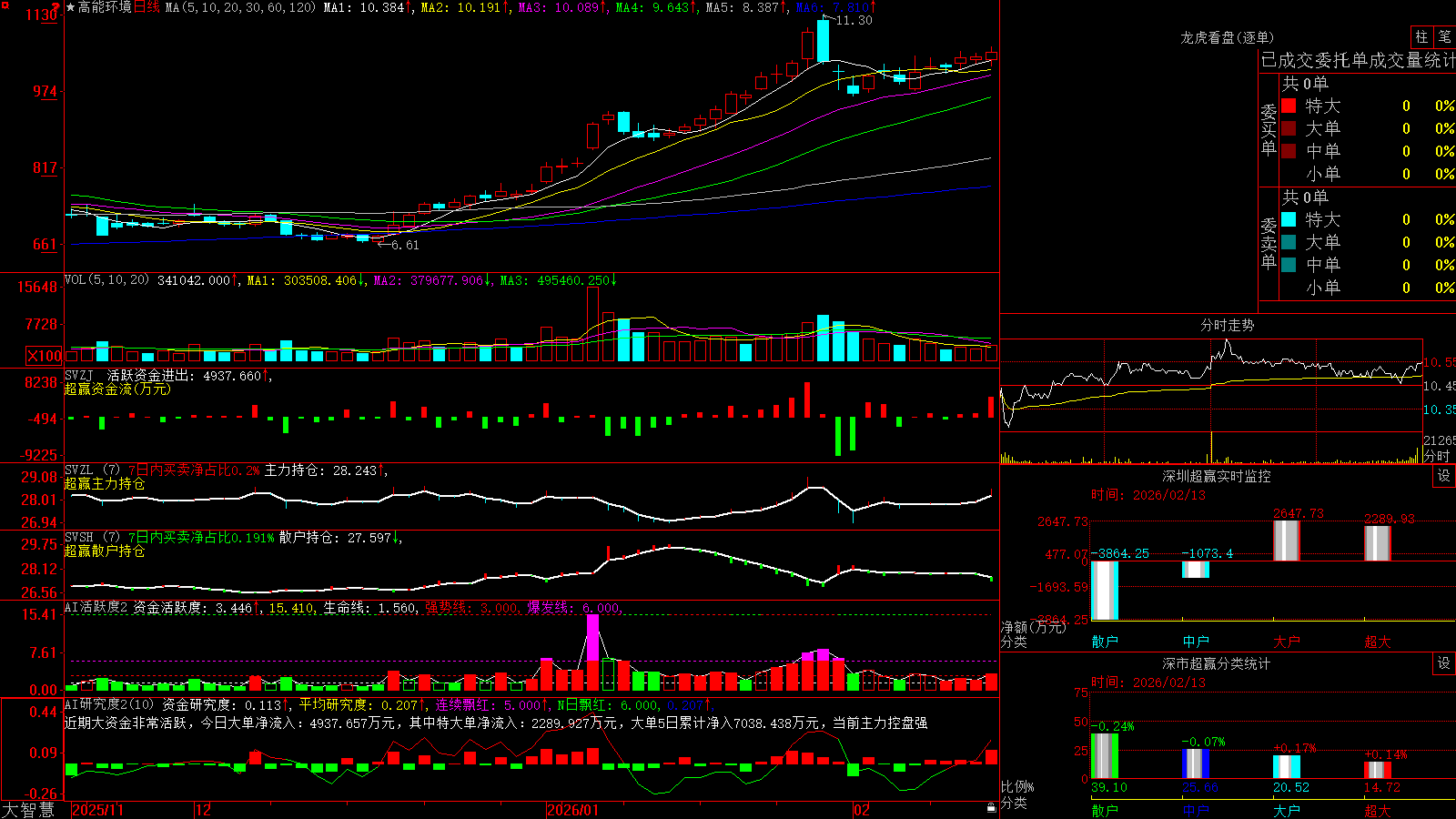
Task: Open 设 settings for 深市超赢分类统计
Action: pyautogui.click(x=1444, y=663)
